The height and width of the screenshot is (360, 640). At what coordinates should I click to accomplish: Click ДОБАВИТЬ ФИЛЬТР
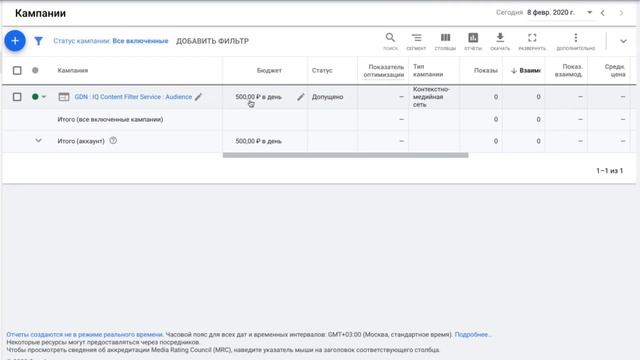(212, 41)
